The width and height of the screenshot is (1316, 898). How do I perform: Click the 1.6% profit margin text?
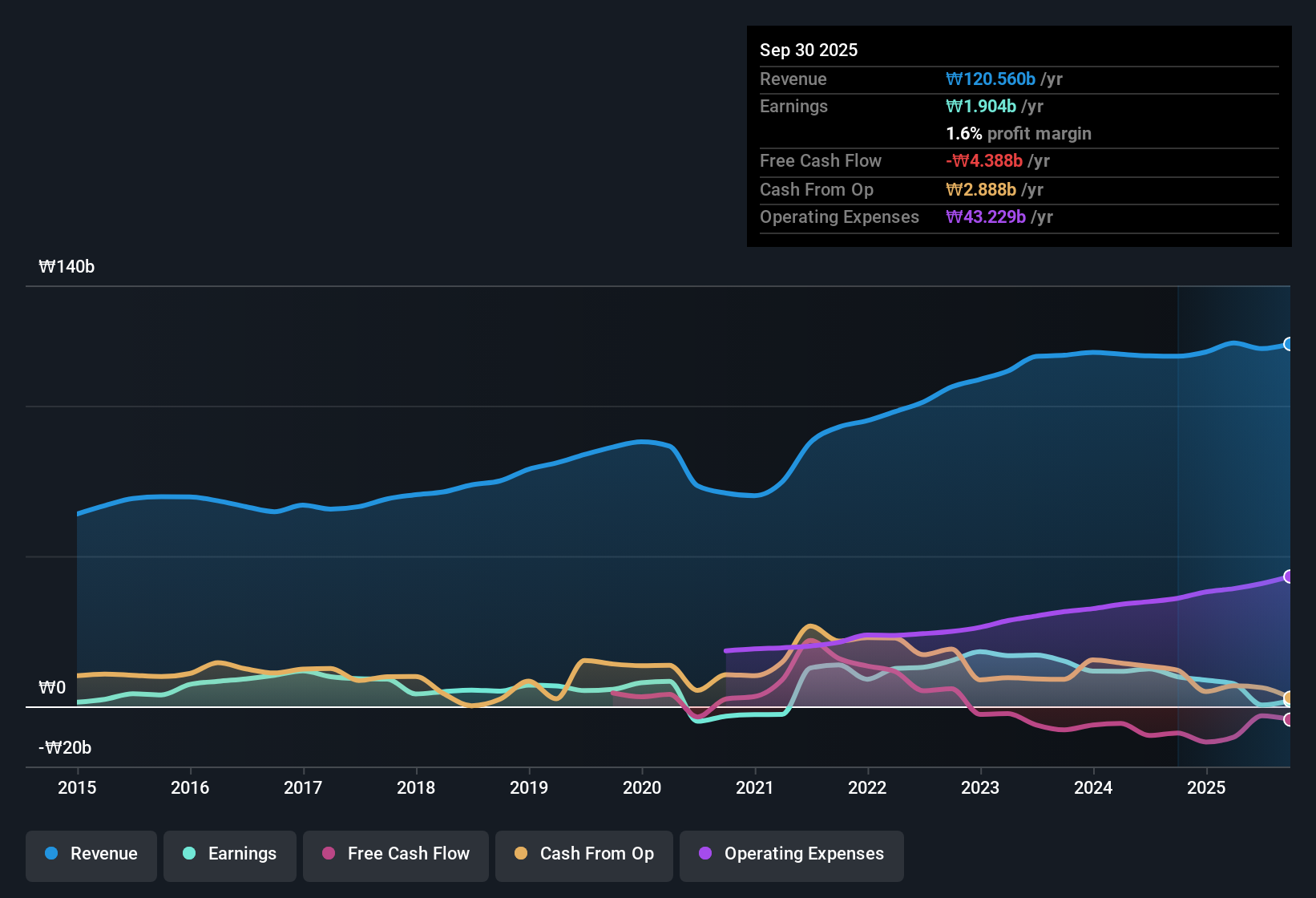pos(1019,134)
